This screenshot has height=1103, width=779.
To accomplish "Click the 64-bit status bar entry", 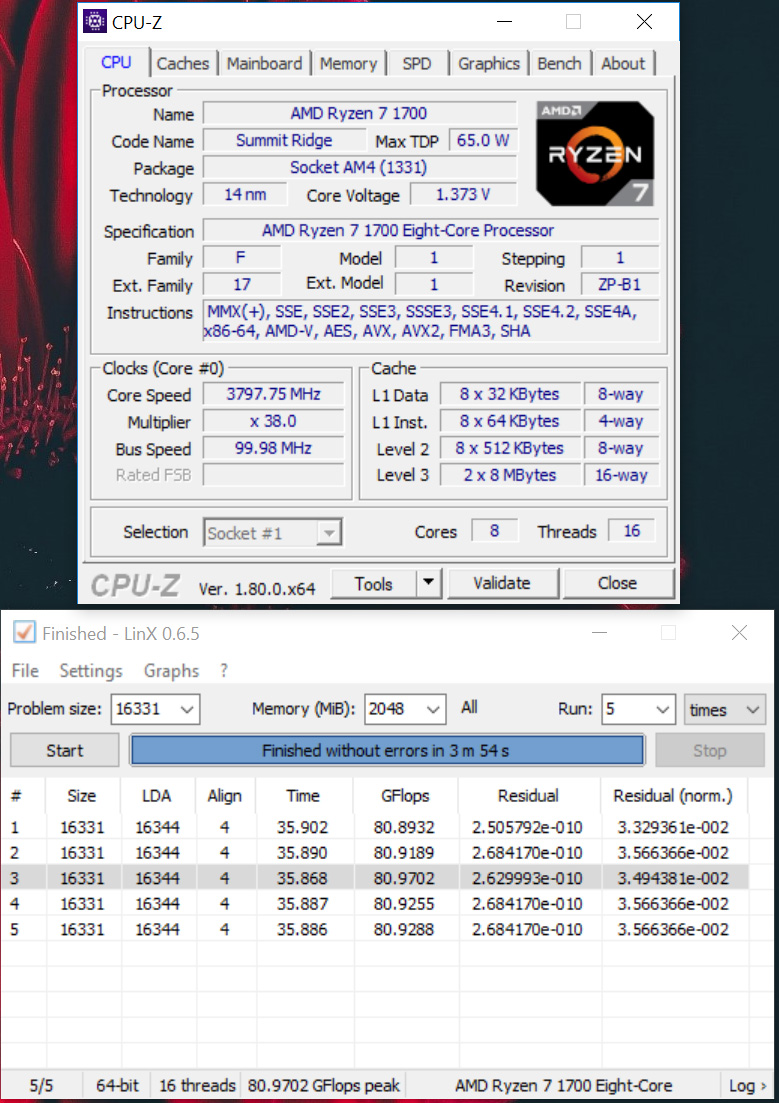I will coord(118,1085).
